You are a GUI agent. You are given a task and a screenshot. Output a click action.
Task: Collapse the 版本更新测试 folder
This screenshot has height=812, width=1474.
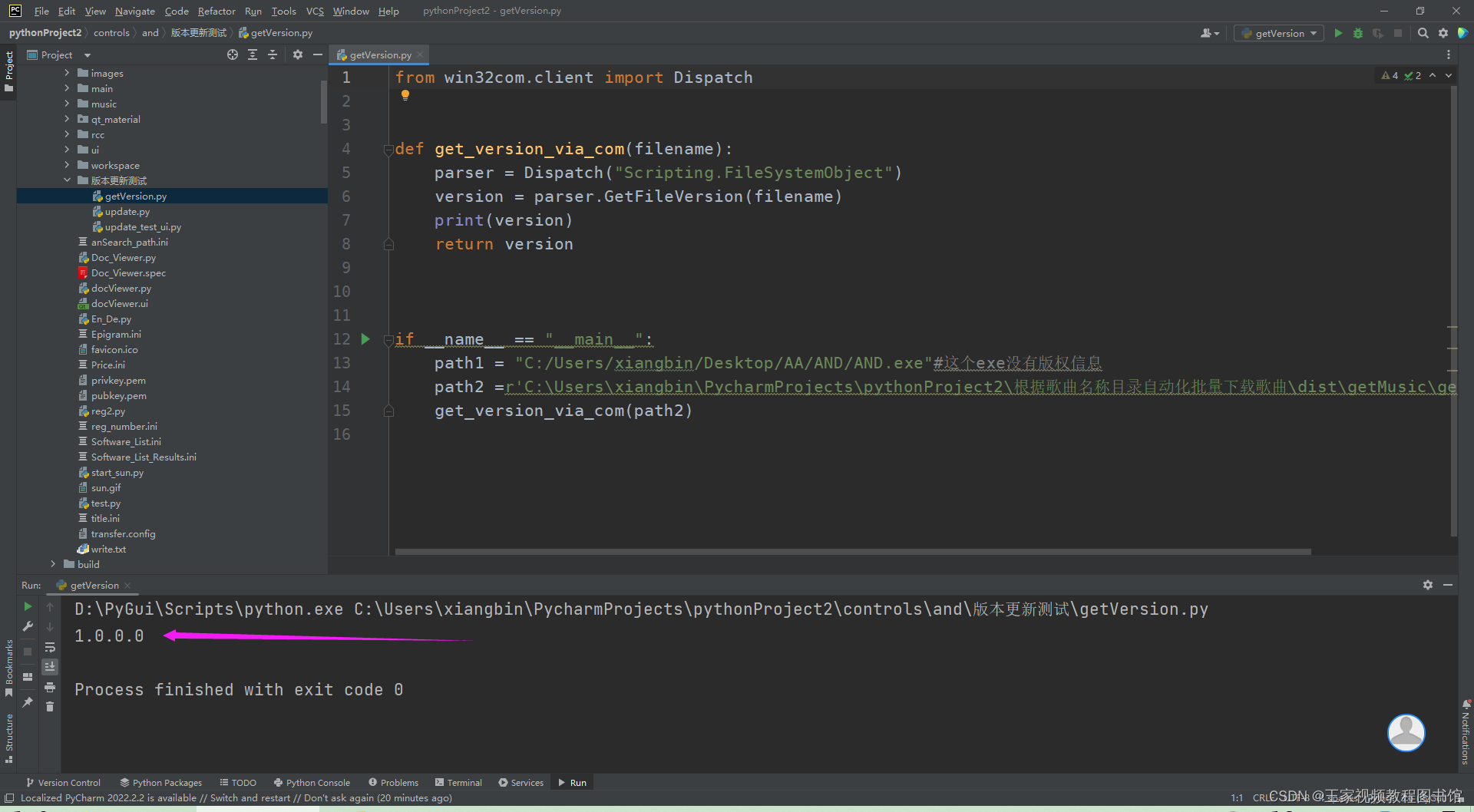[x=68, y=180]
